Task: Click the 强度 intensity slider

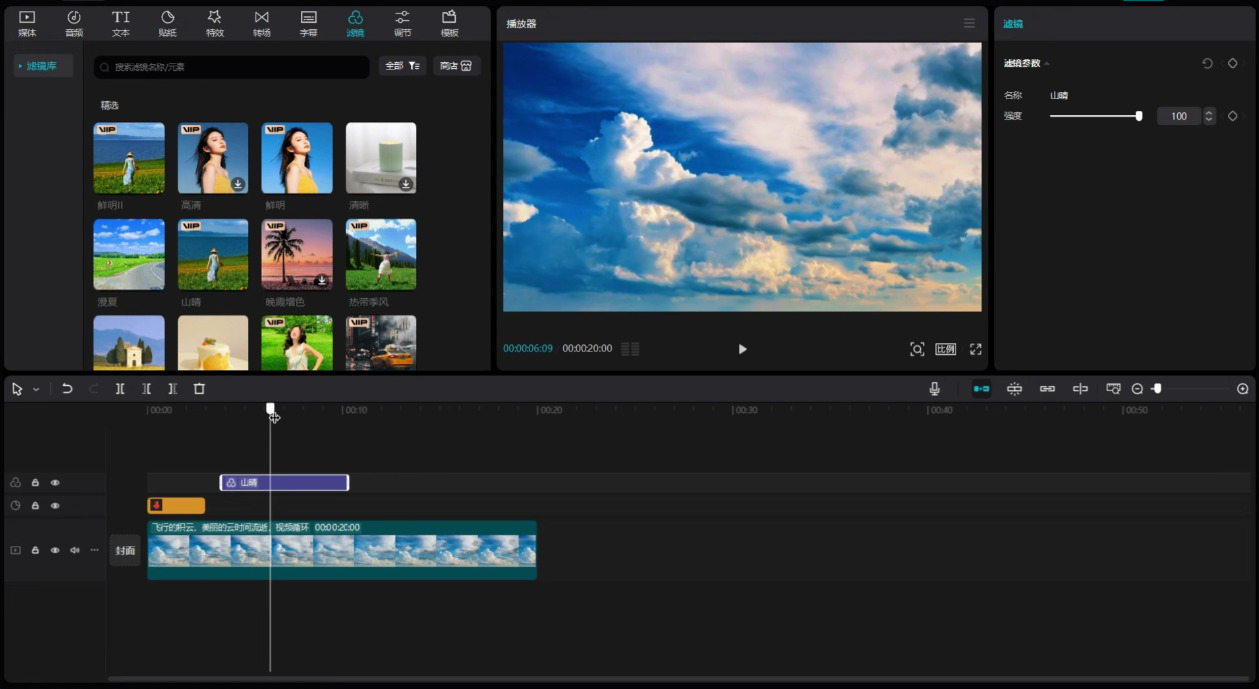Action: [x=1095, y=116]
